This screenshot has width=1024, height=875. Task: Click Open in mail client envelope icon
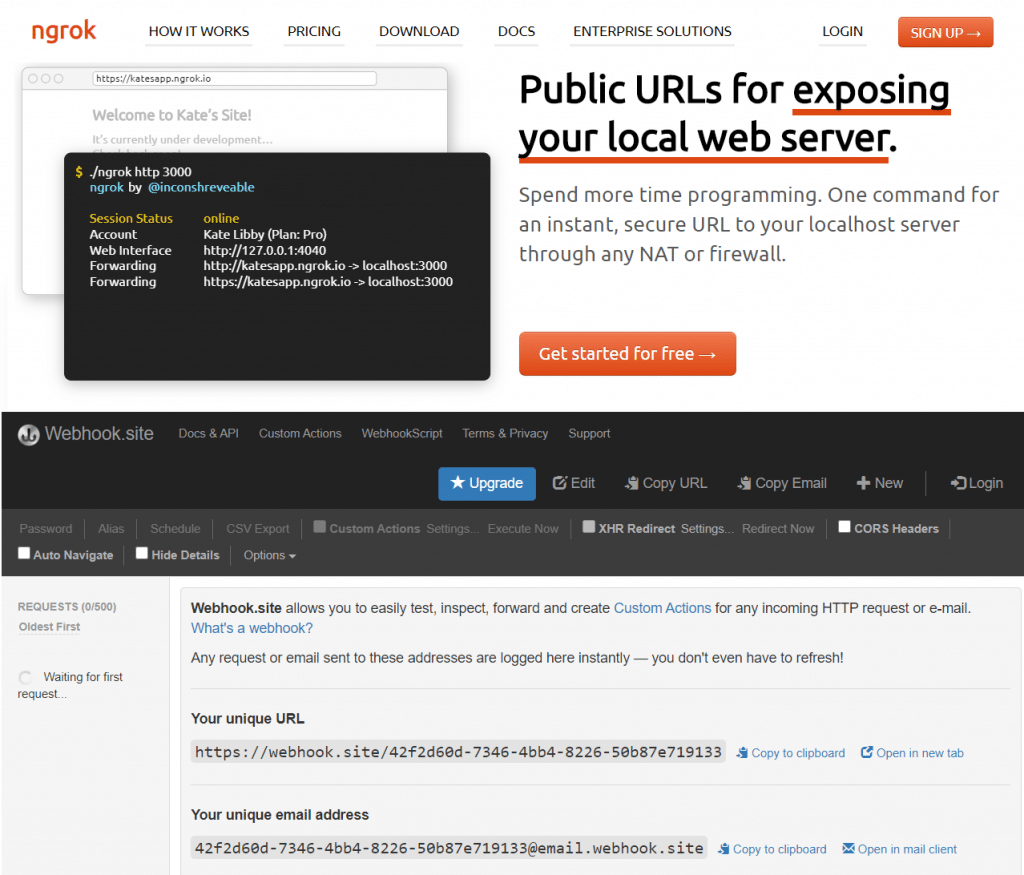[848, 848]
